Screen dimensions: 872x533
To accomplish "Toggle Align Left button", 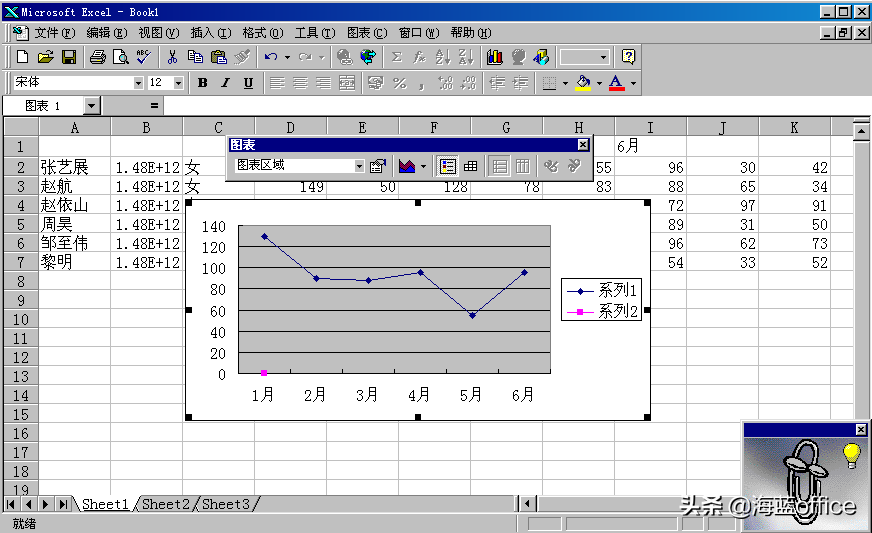I will 278,83.
